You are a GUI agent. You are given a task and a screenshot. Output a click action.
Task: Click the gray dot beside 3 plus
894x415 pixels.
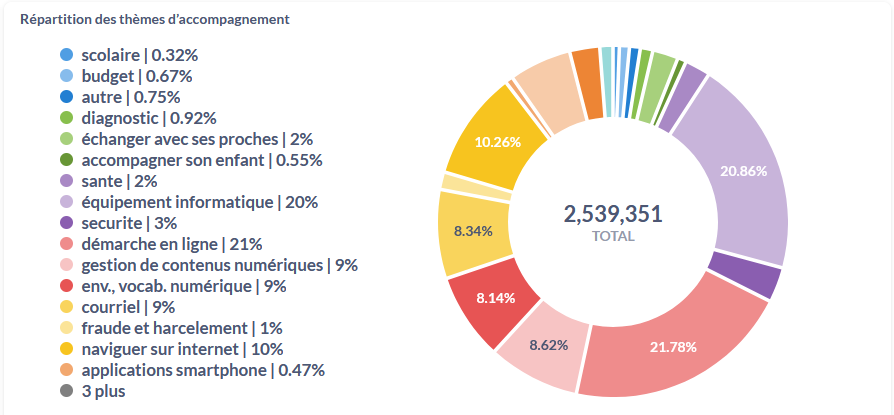click(67, 391)
